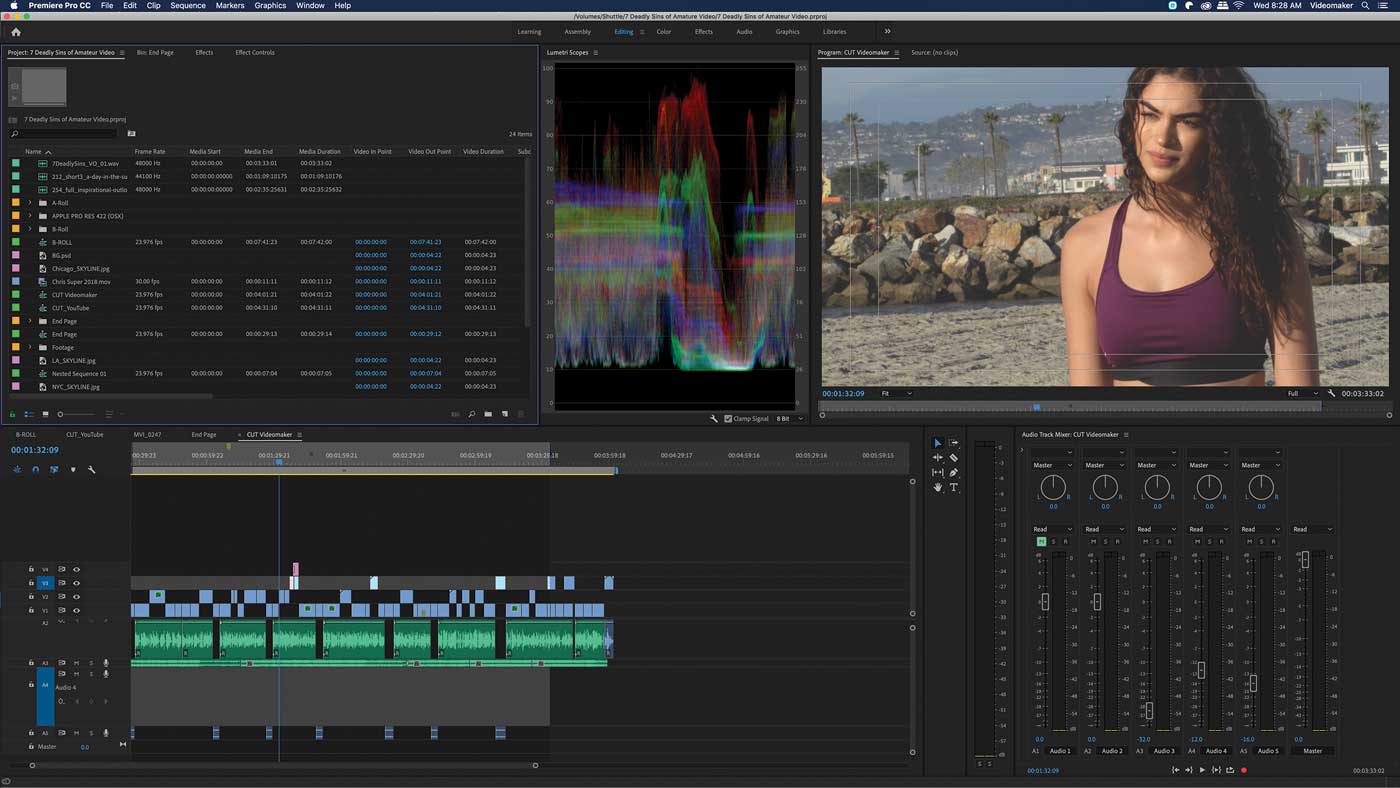Select the Ripple Edit tool

click(937, 457)
